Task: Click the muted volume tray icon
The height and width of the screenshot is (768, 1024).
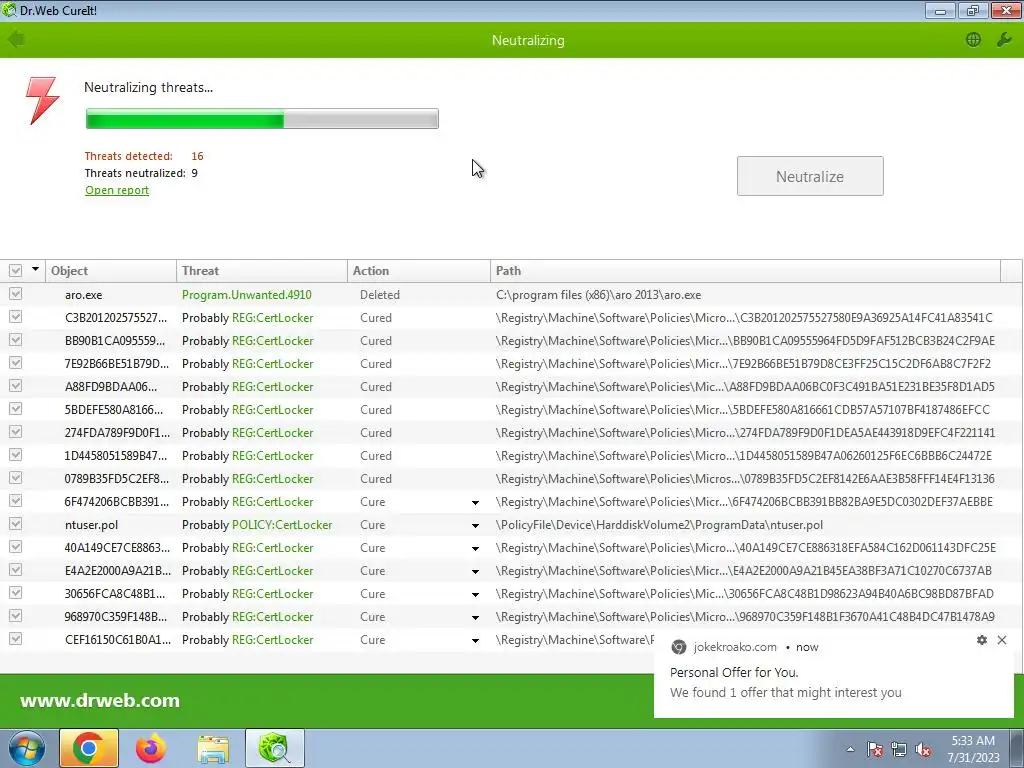Action: click(x=923, y=749)
